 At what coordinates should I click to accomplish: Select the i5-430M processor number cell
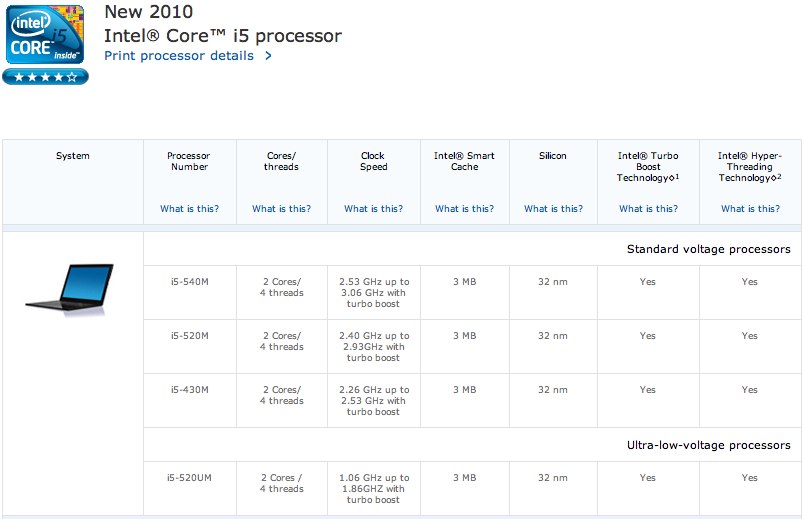tap(189, 390)
